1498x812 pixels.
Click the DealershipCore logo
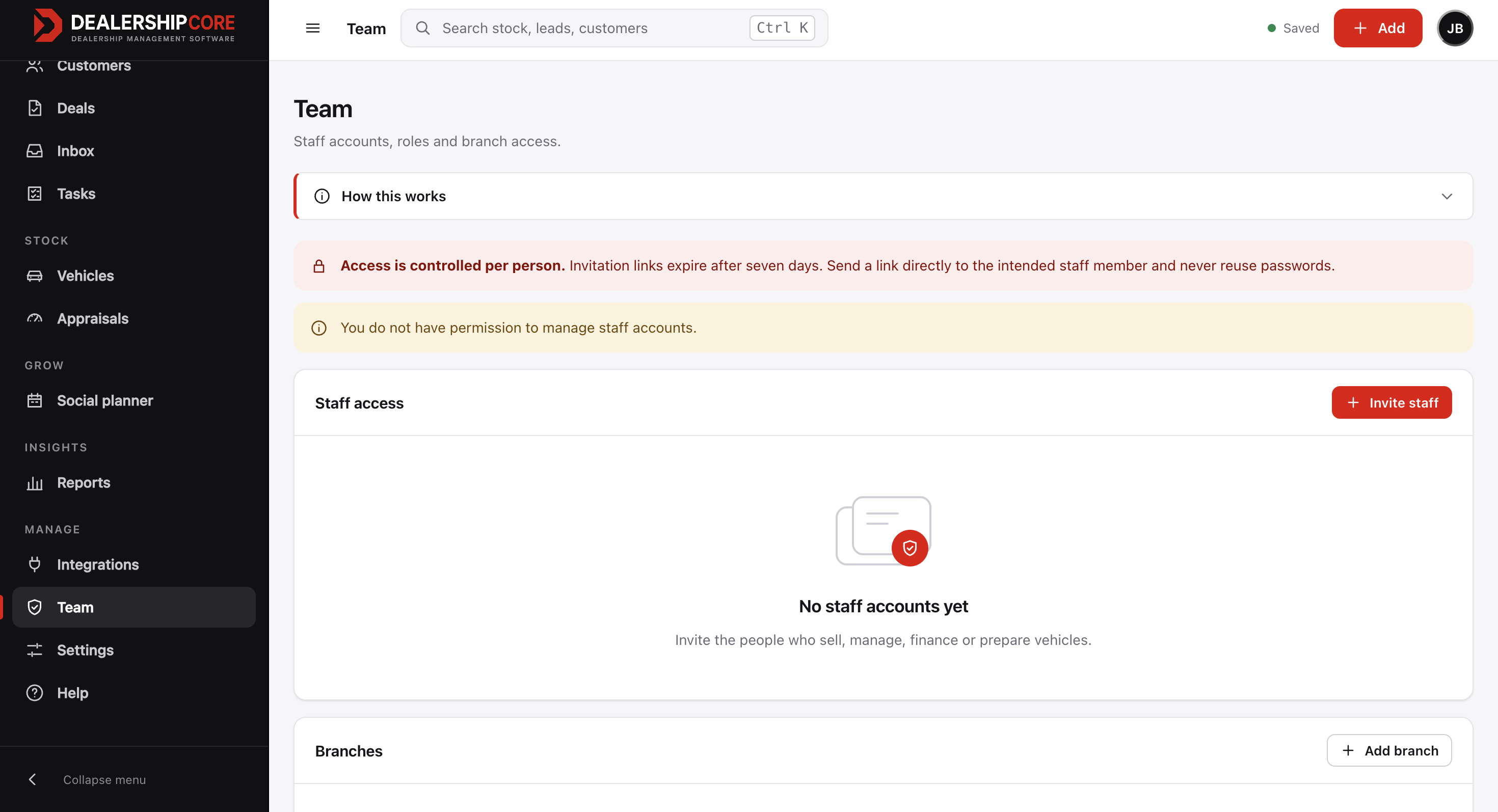tap(135, 26)
